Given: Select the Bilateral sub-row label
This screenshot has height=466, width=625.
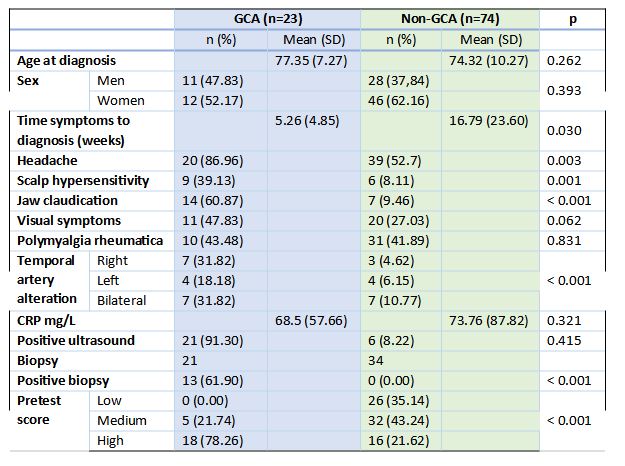Looking at the screenshot, I should tap(122, 300).
